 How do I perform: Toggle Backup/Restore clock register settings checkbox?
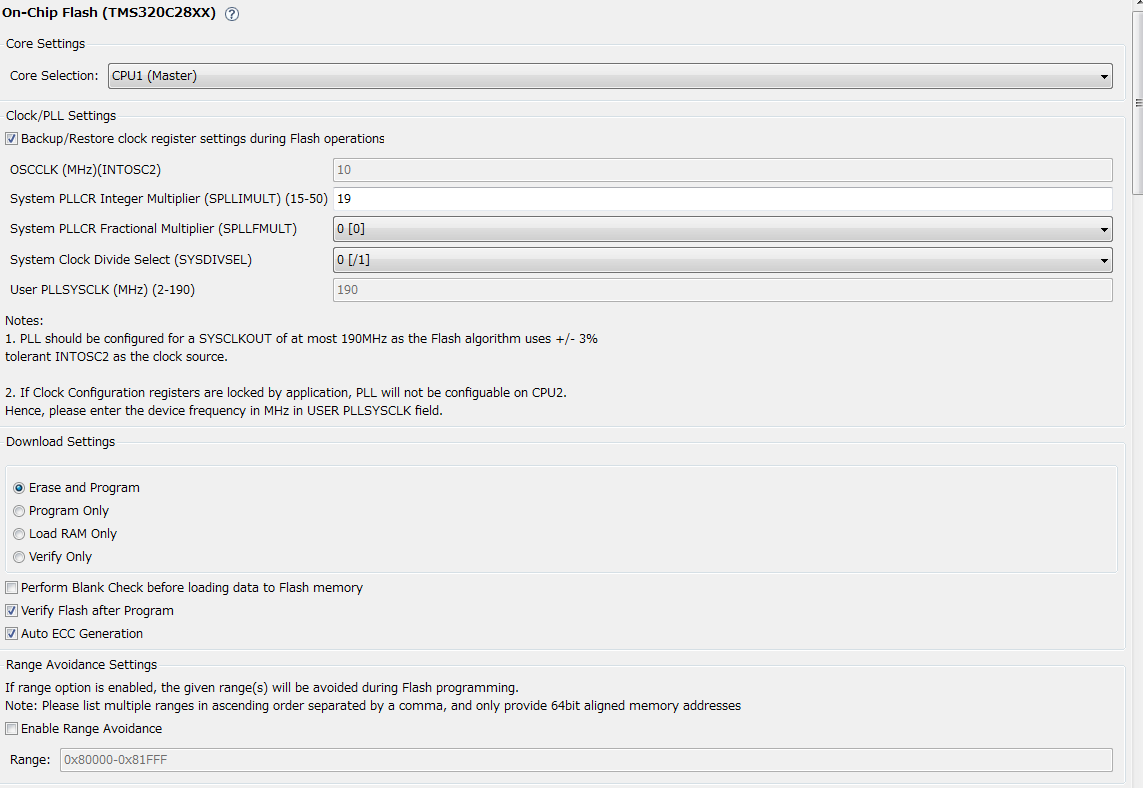coord(12,139)
